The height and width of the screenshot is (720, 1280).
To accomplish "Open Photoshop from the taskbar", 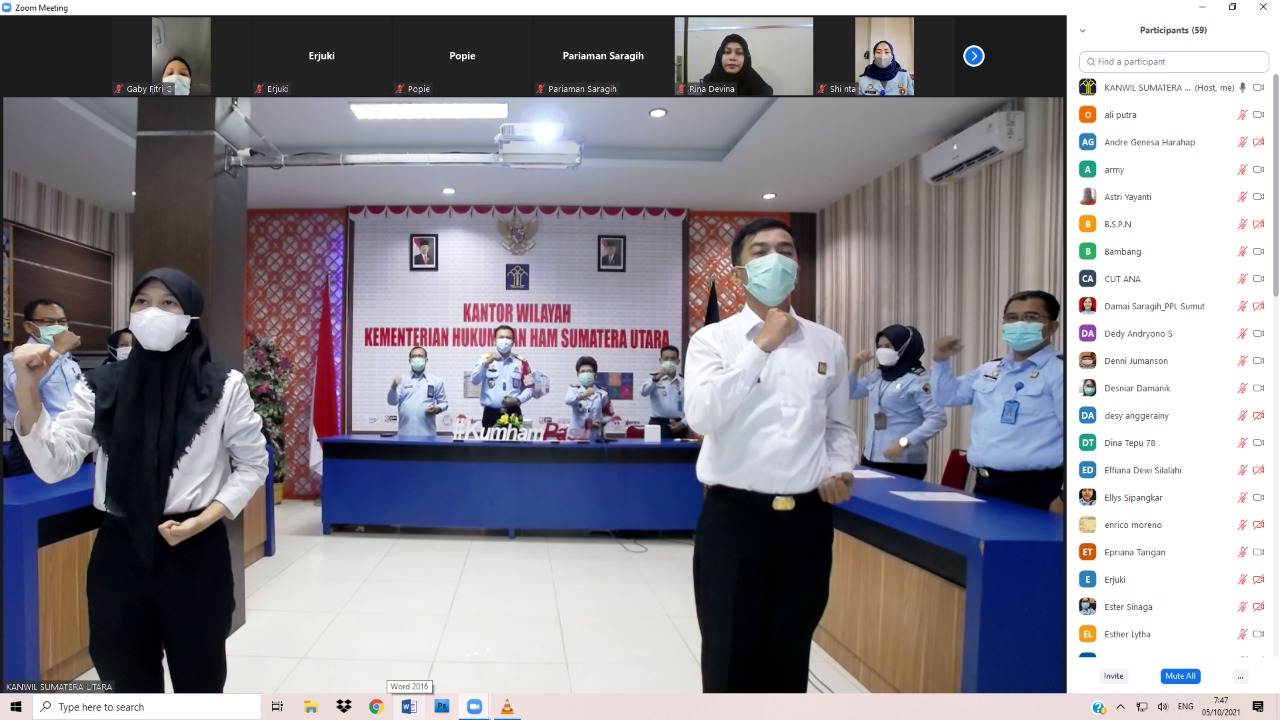I will [442, 707].
